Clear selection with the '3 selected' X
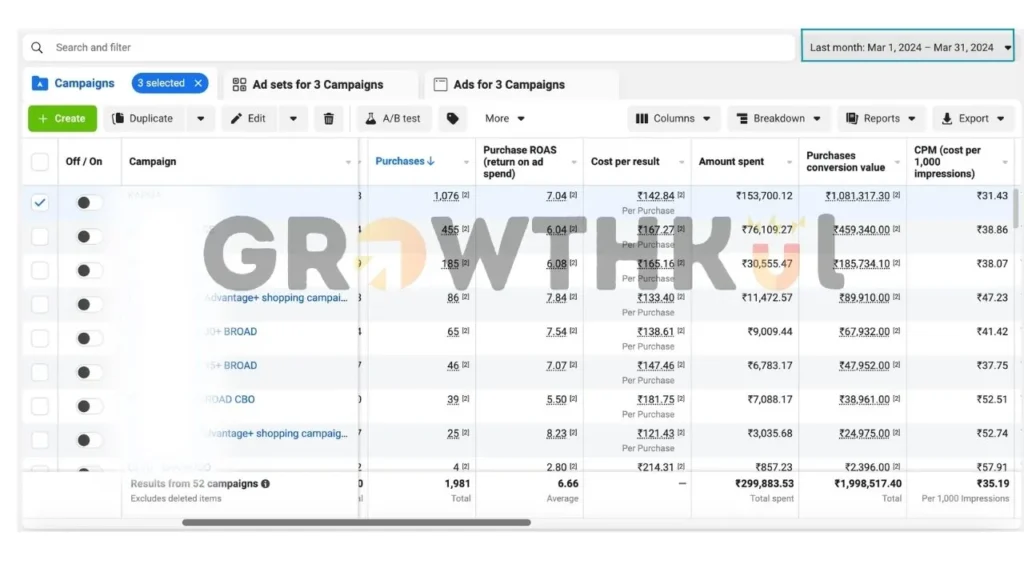 [x=198, y=84]
